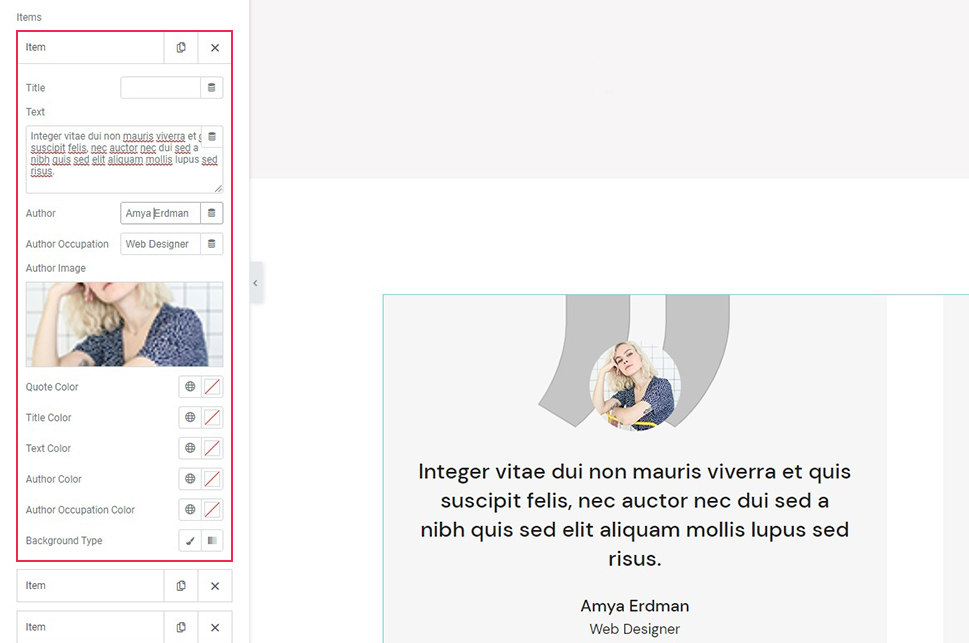Click inside the Title input field

(160, 88)
